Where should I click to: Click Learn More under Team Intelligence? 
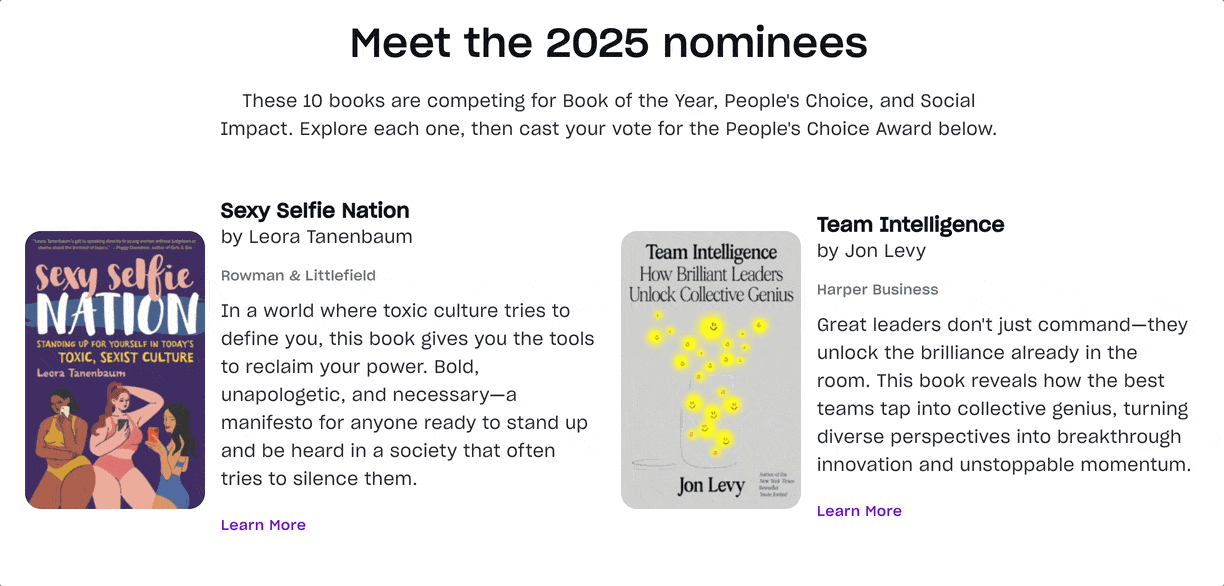859,510
